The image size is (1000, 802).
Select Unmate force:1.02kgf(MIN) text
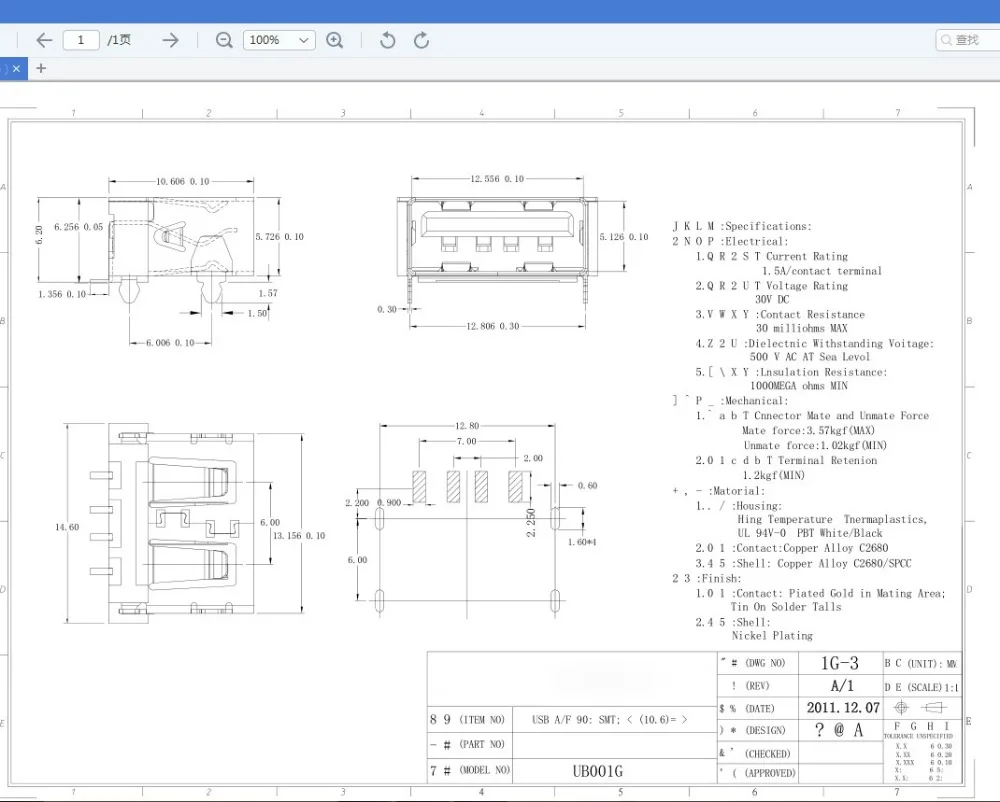[815, 445]
